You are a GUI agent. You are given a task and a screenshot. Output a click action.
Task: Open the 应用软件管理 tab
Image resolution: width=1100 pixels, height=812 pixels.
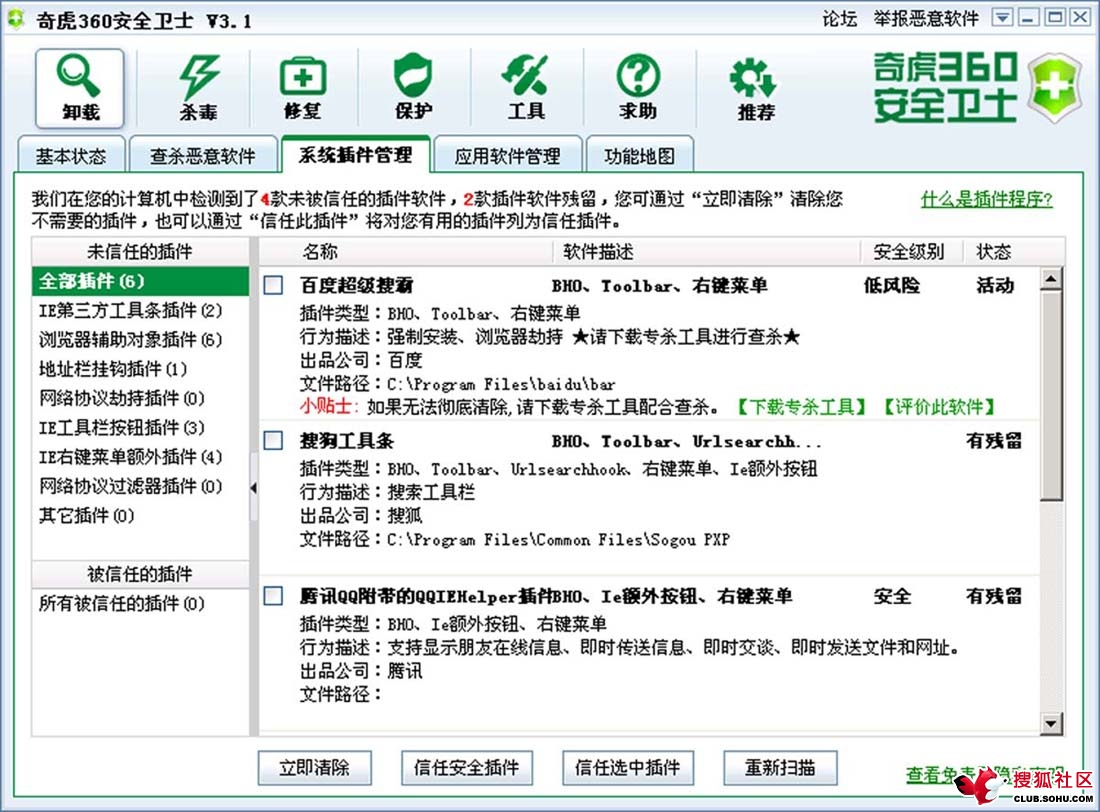507,155
